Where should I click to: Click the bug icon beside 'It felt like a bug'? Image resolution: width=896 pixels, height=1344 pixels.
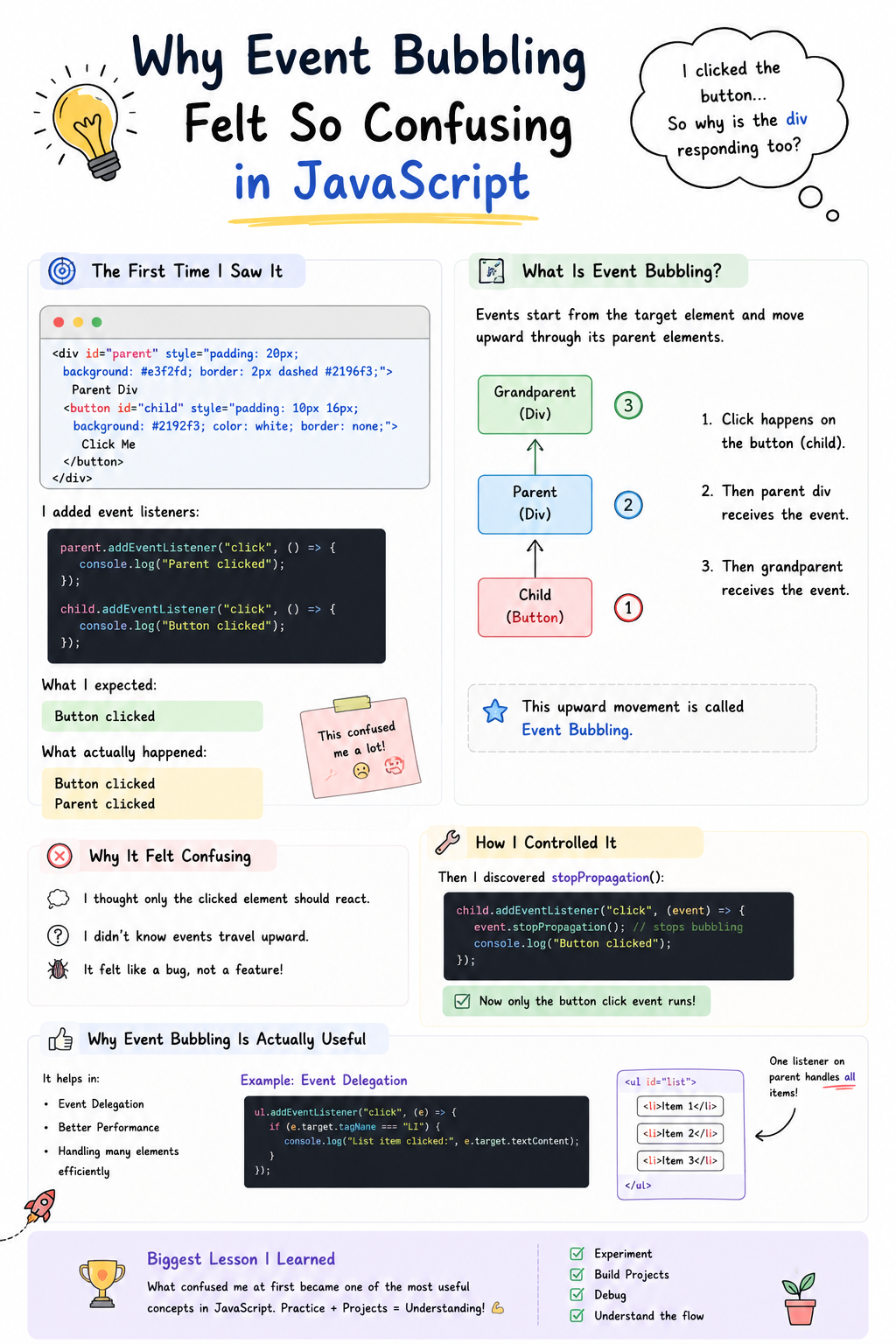click(x=58, y=969)
